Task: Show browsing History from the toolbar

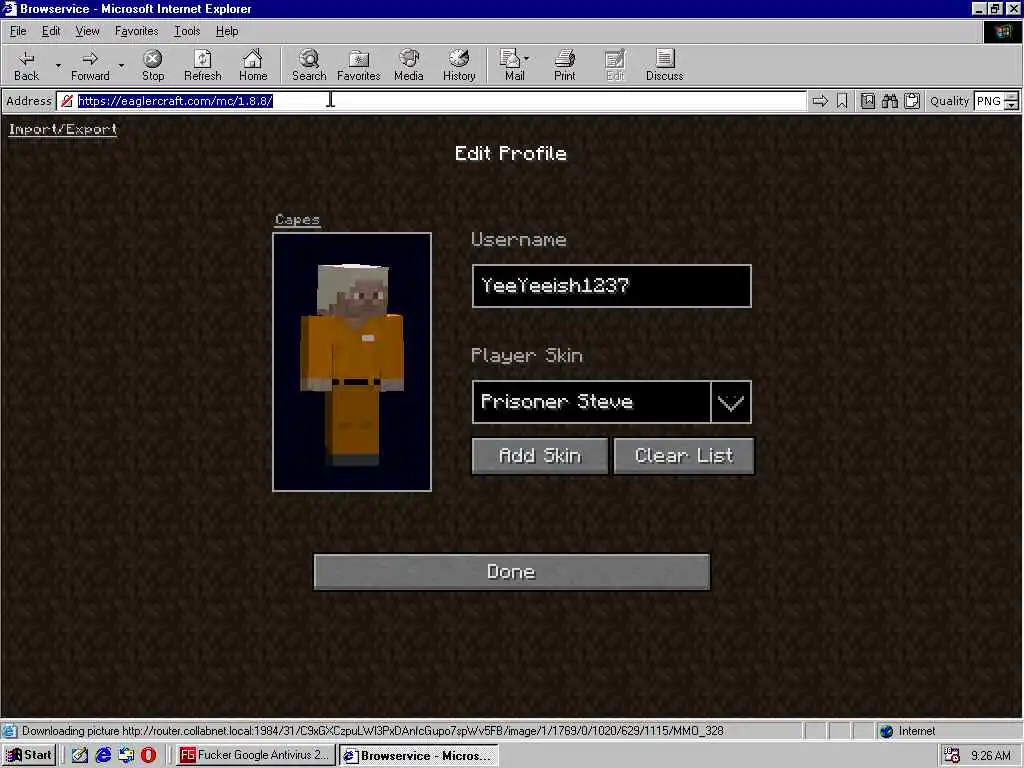Action: click(x=459, y=65)
